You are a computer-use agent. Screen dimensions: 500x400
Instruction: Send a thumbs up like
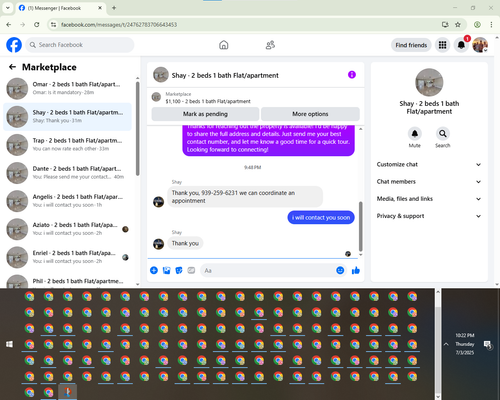point(356,270)
